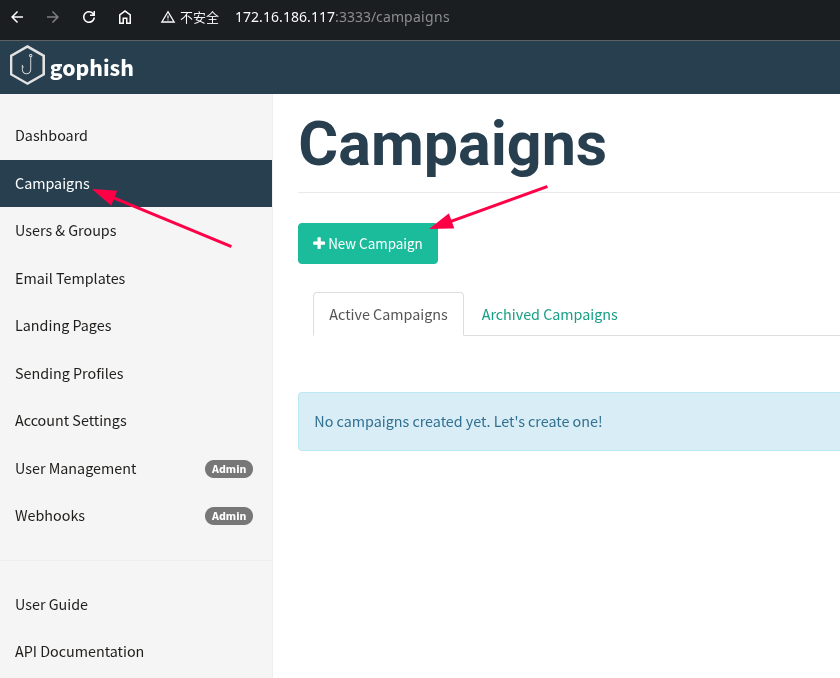Image resolution: width=840 pixels, height=678 pixels.
Task: Open Users & Groups page
Action: pyautogui.click(x=66, y=231)
